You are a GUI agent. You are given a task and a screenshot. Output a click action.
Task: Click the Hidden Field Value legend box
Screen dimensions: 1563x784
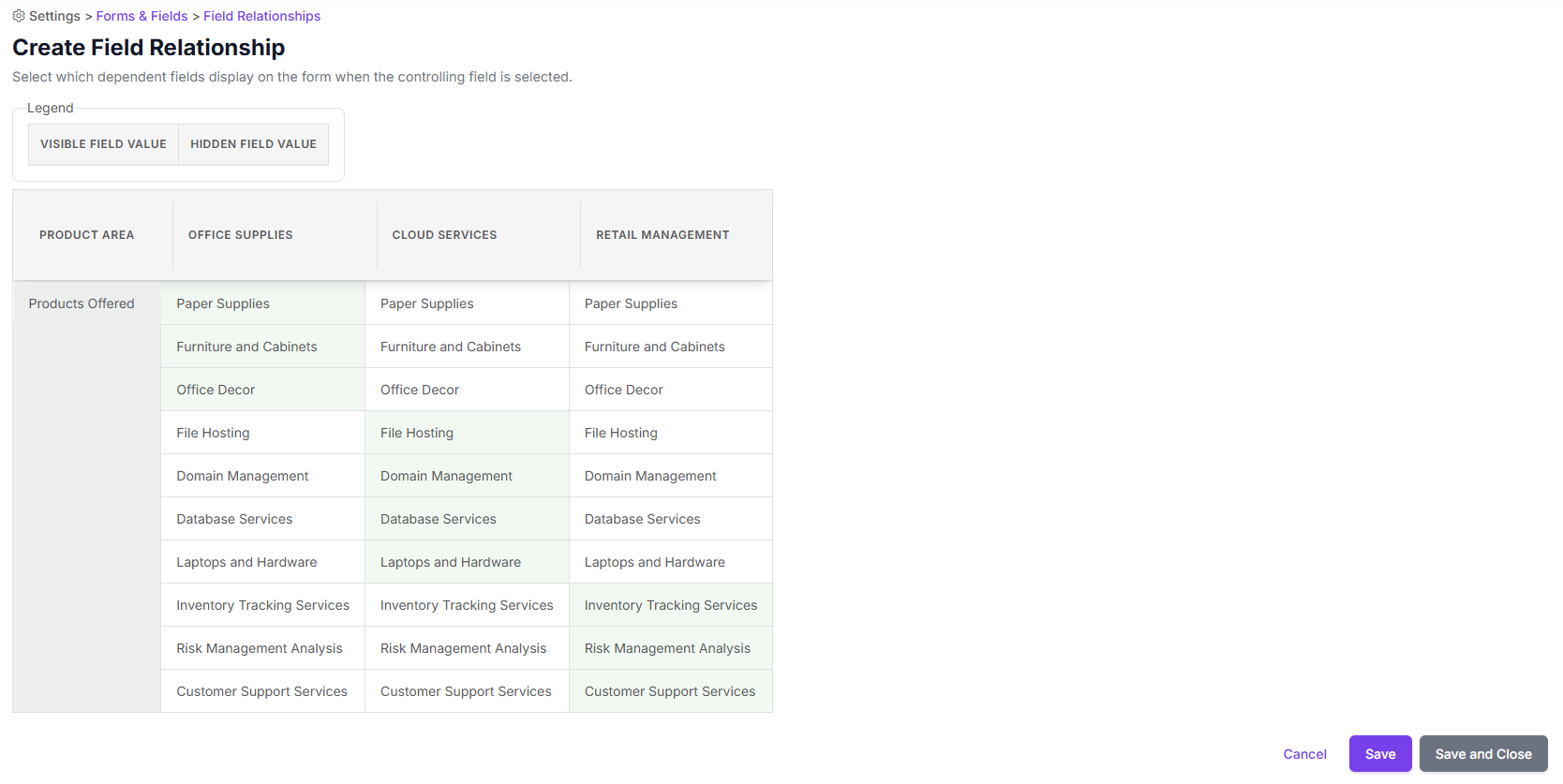(253, 144)
